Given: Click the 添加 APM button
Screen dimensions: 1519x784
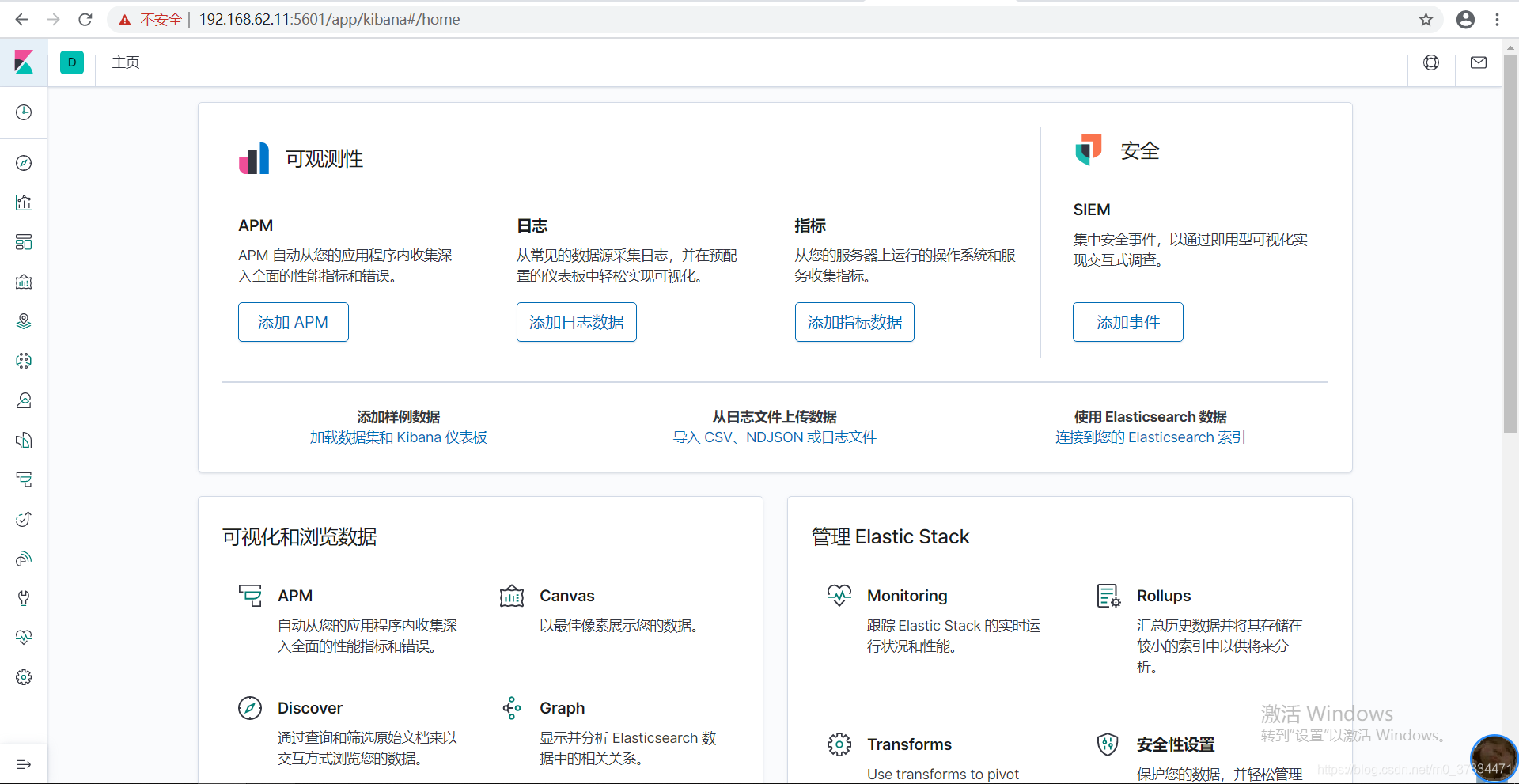Looking at the screenshot, I should [x=294, y=322].
